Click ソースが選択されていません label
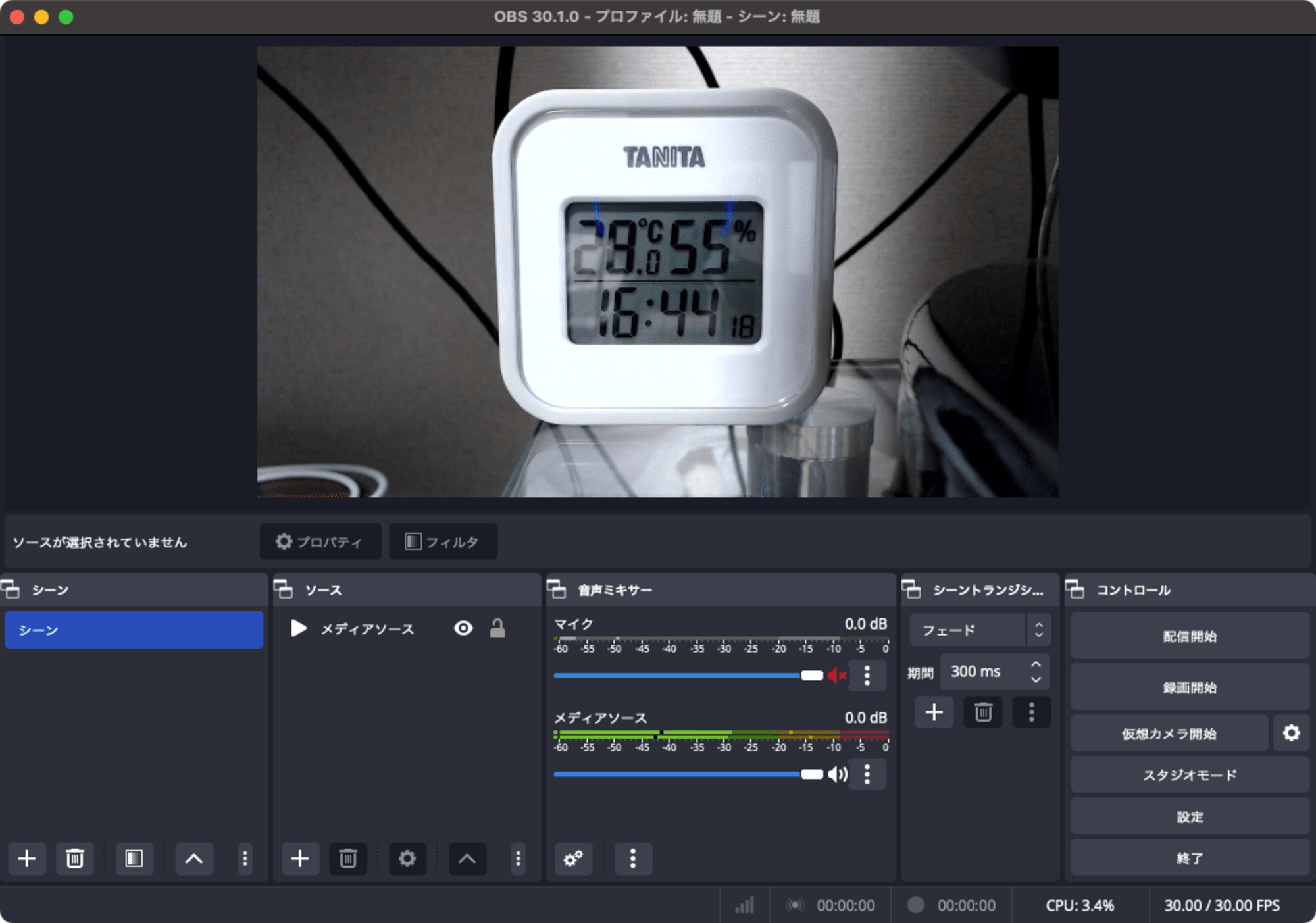Image resolution: width=1316 pixels, height=923 pixels. point(100,542)
